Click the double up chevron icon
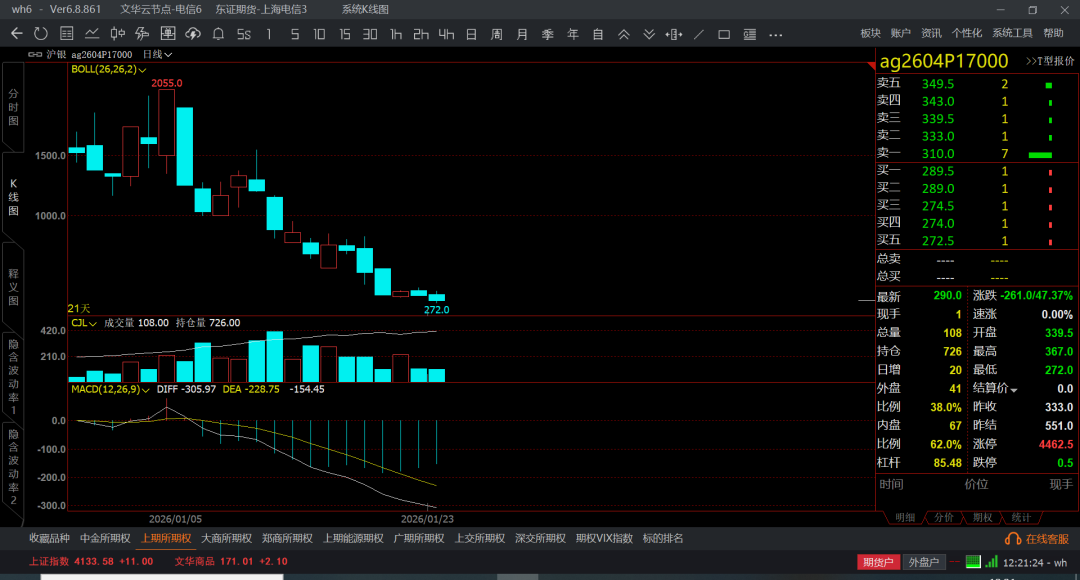 coord(624,34)
